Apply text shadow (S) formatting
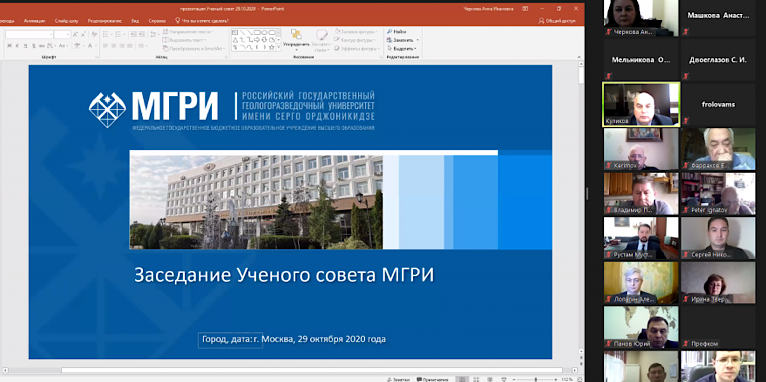 [x=34, y=45]
